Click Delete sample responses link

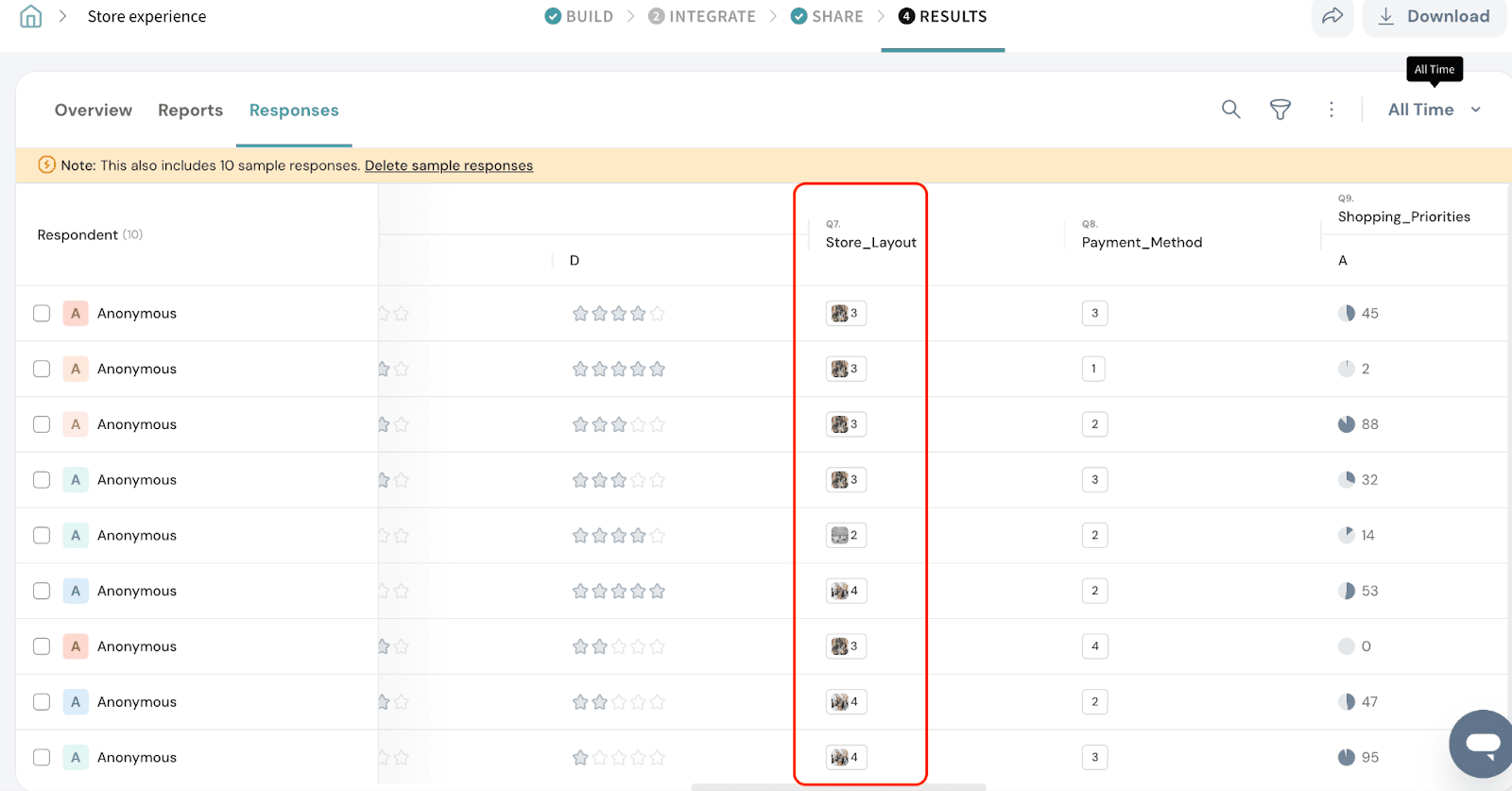tap(449, 165)
